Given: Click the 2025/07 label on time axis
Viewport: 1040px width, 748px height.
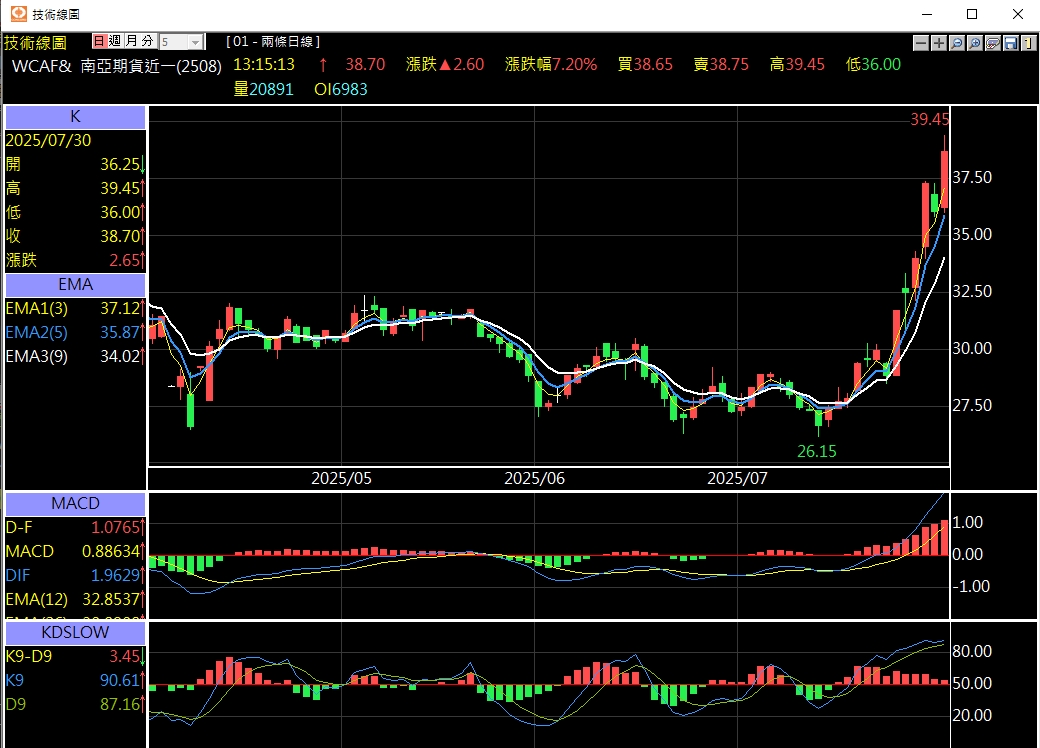Looking at the screenshot, I should pyautogui.click(x=738, y=478).
